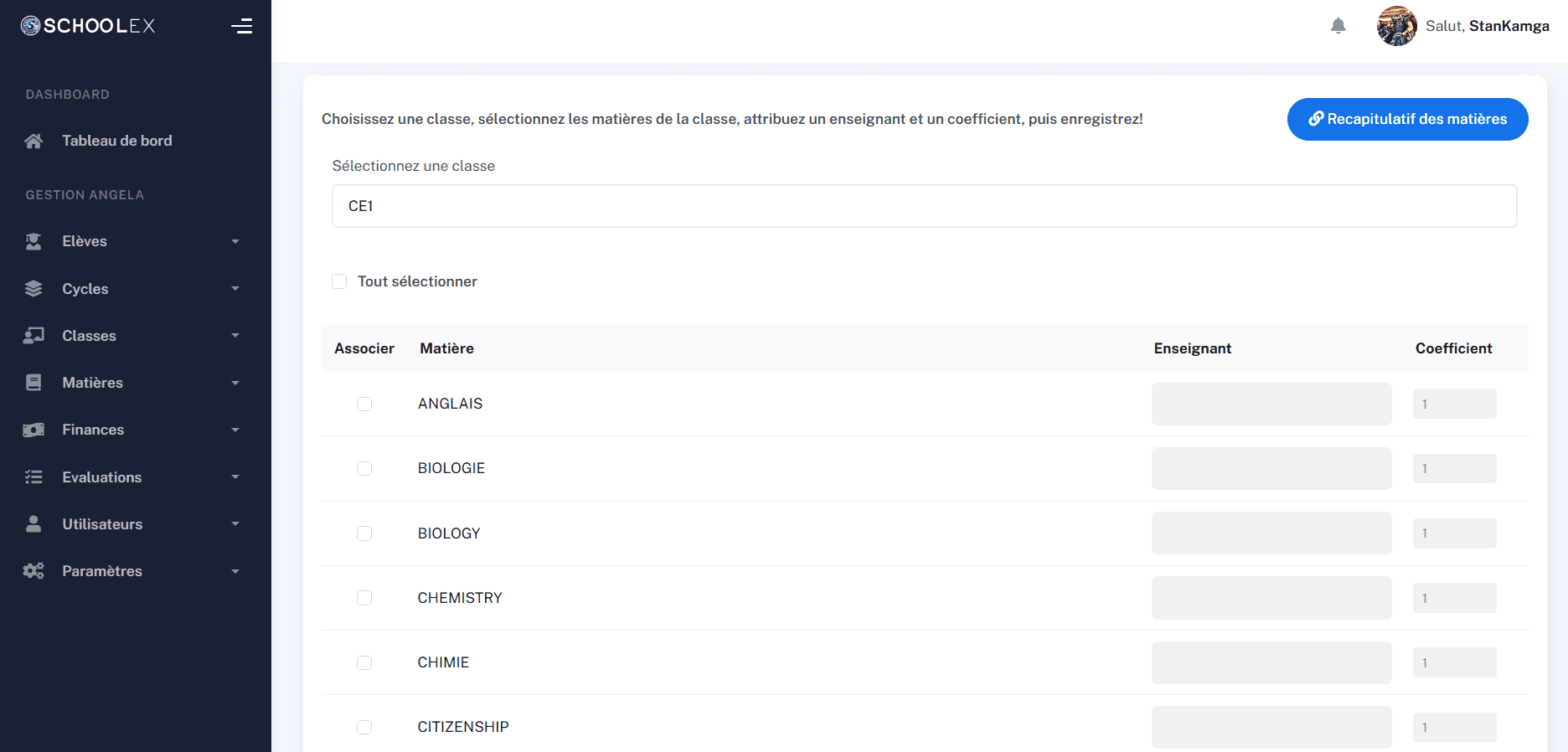Click the Elèves student icon
This screenshot has height=752, width=1568.
coord(34,241)
